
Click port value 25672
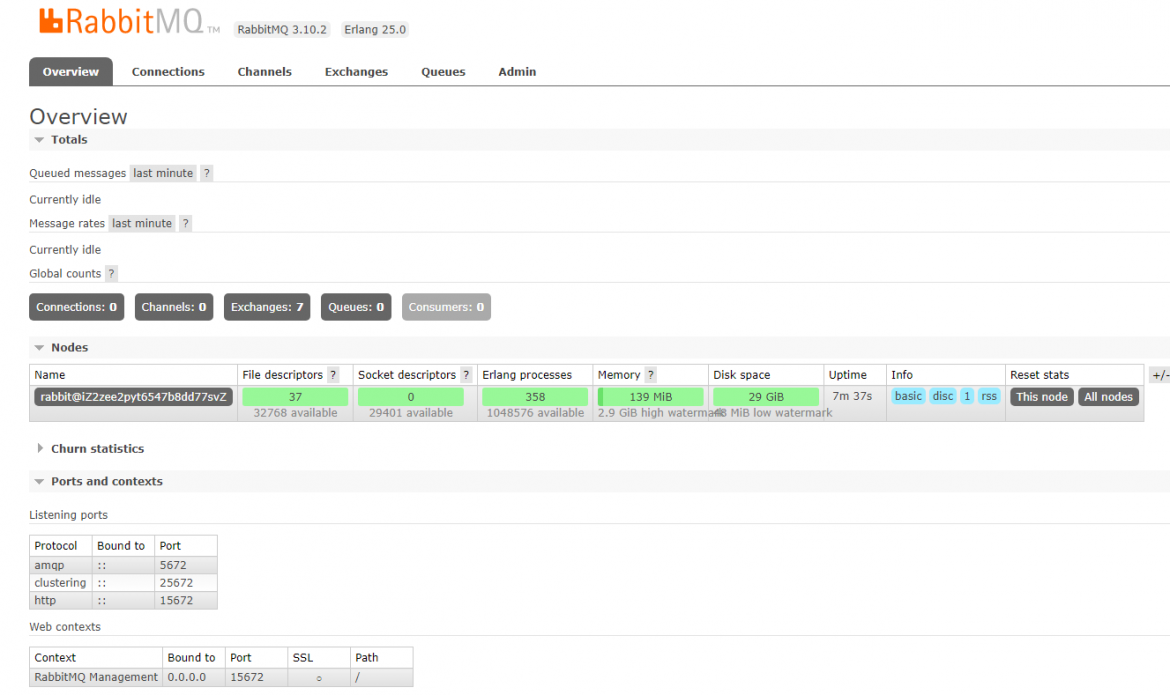(x=176, y=582)
